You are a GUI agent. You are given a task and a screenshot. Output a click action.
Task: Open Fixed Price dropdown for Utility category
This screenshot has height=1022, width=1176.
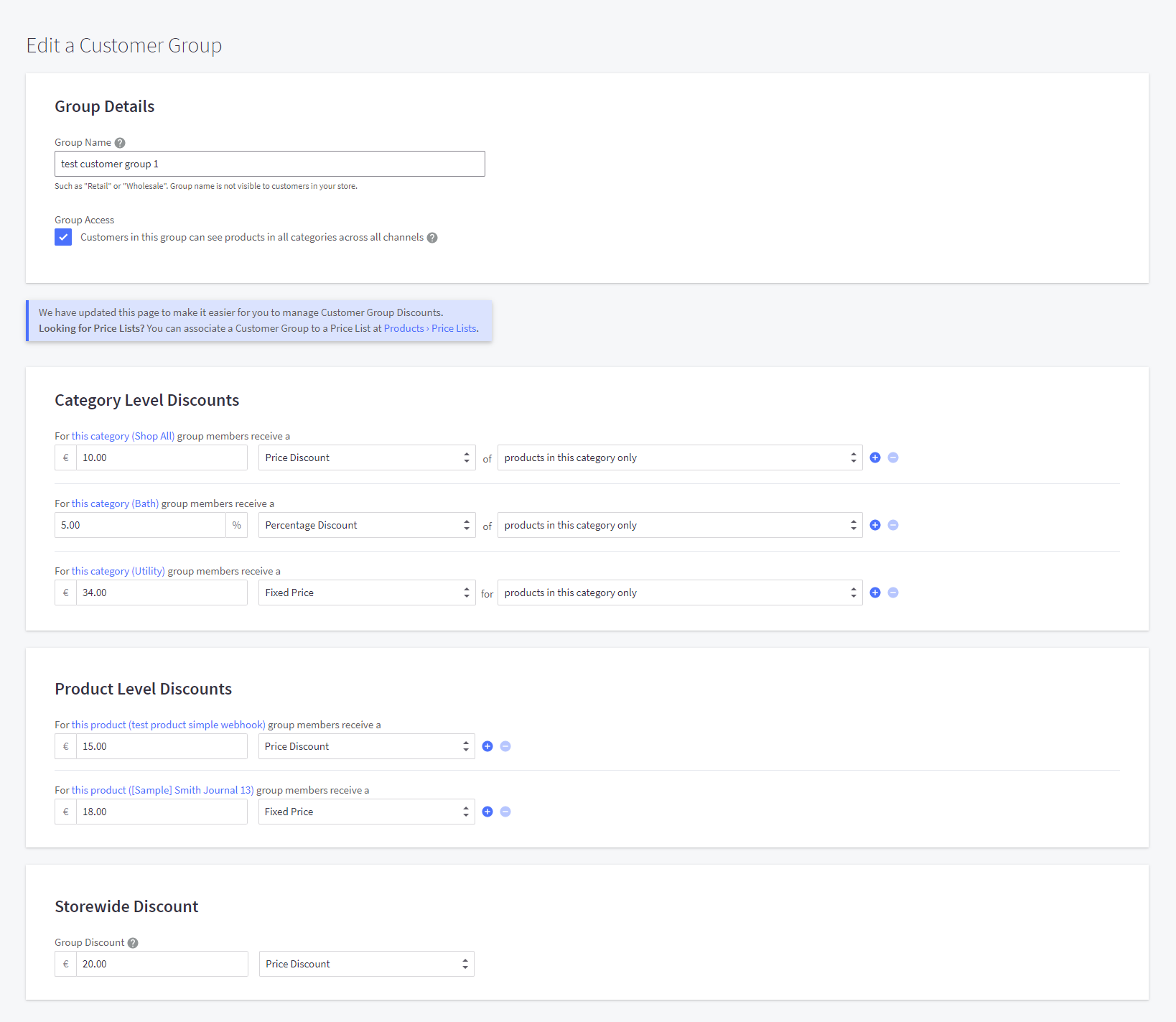(x=367, y=593)
